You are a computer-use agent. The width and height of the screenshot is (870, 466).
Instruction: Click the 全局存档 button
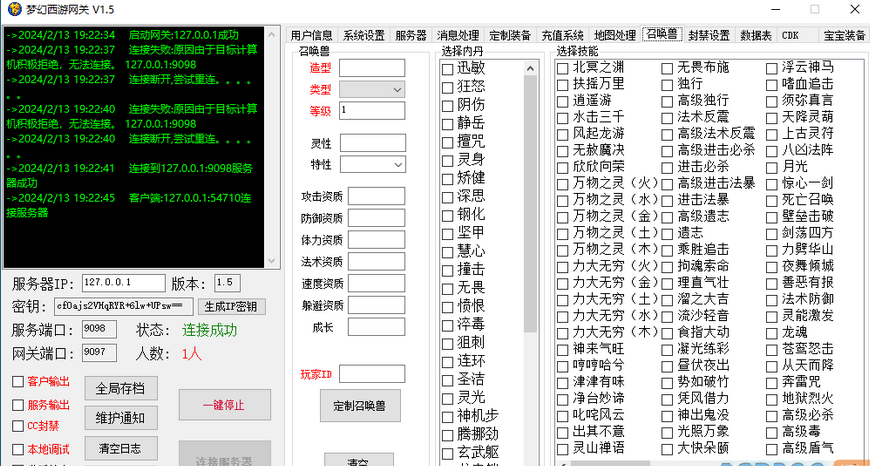click(x=121, y=388)
